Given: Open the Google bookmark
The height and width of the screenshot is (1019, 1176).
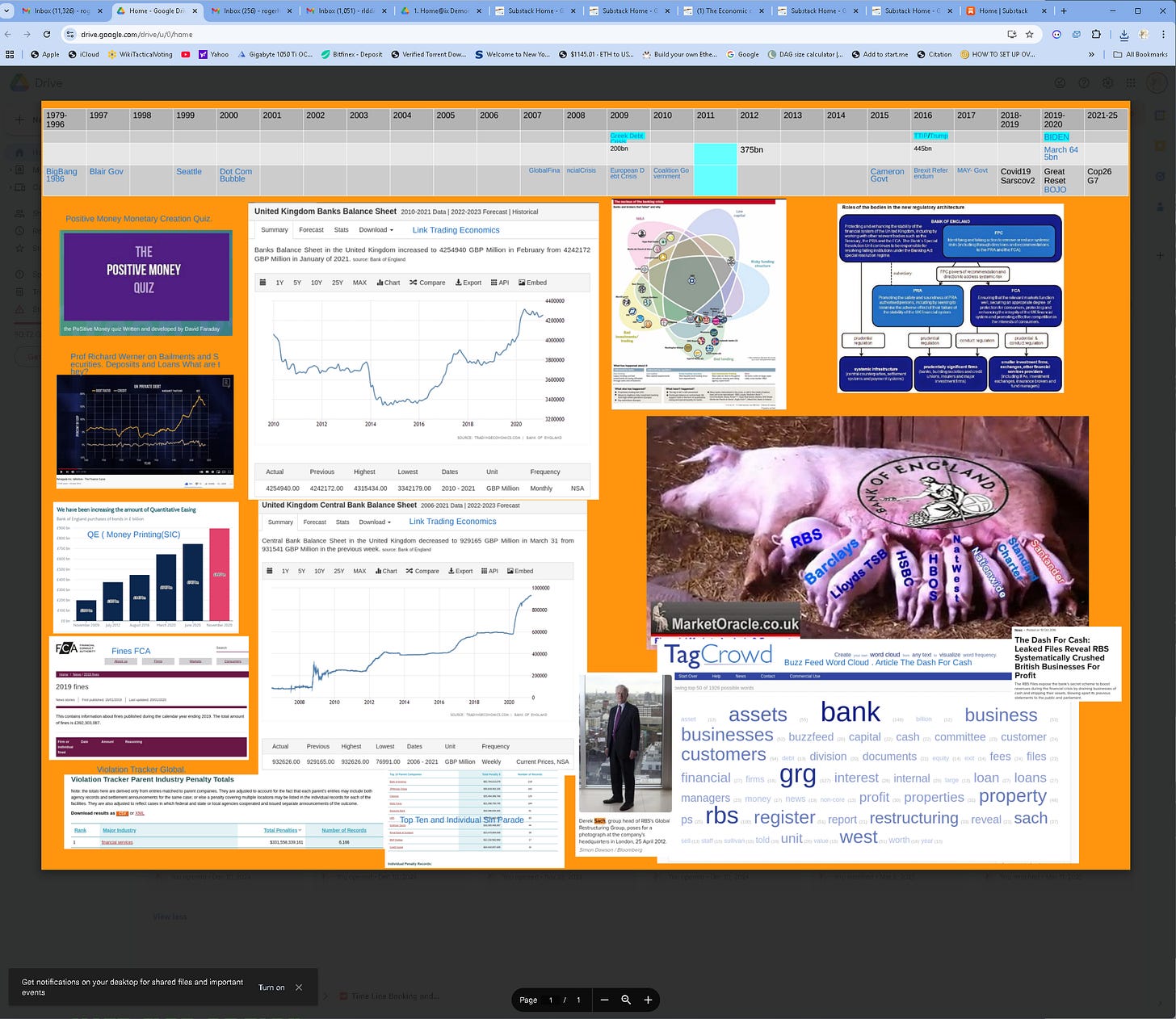Looking at the screenshot, I should (742, 54).
